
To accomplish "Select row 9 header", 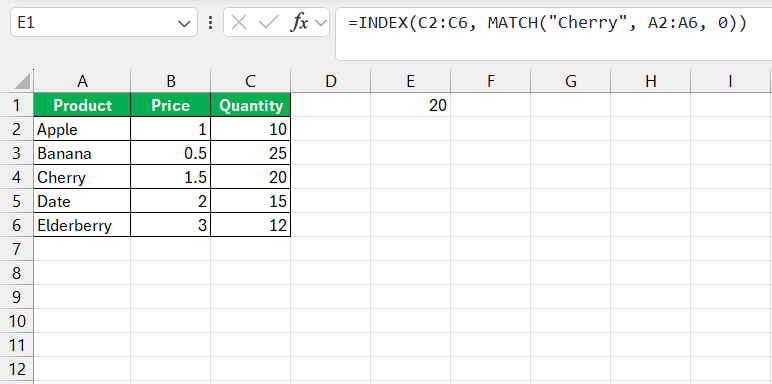I will point(17,297).
